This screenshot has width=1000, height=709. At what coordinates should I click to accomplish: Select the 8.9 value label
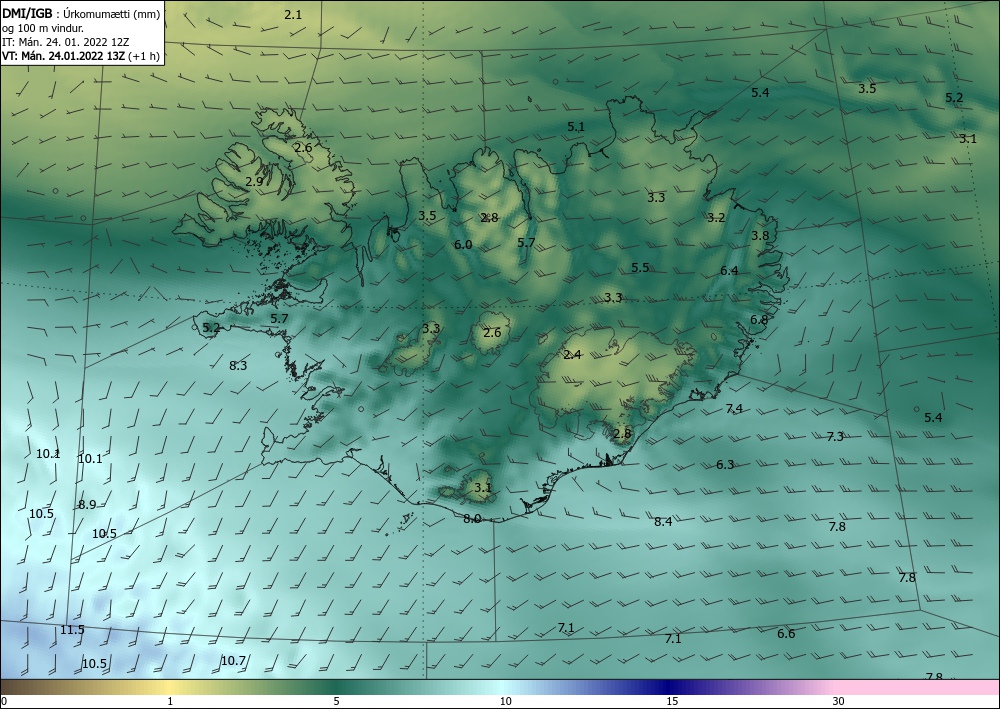click(87, 504)
